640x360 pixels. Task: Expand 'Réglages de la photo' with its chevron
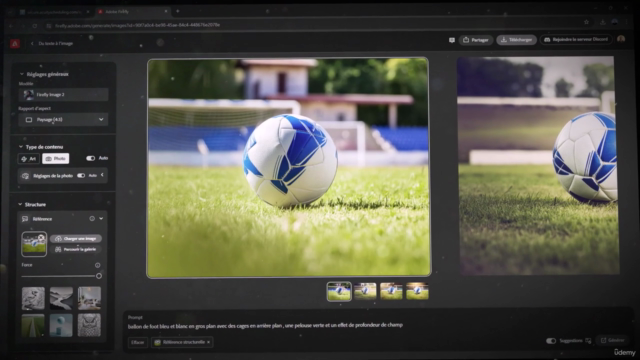tap(102, 175)
